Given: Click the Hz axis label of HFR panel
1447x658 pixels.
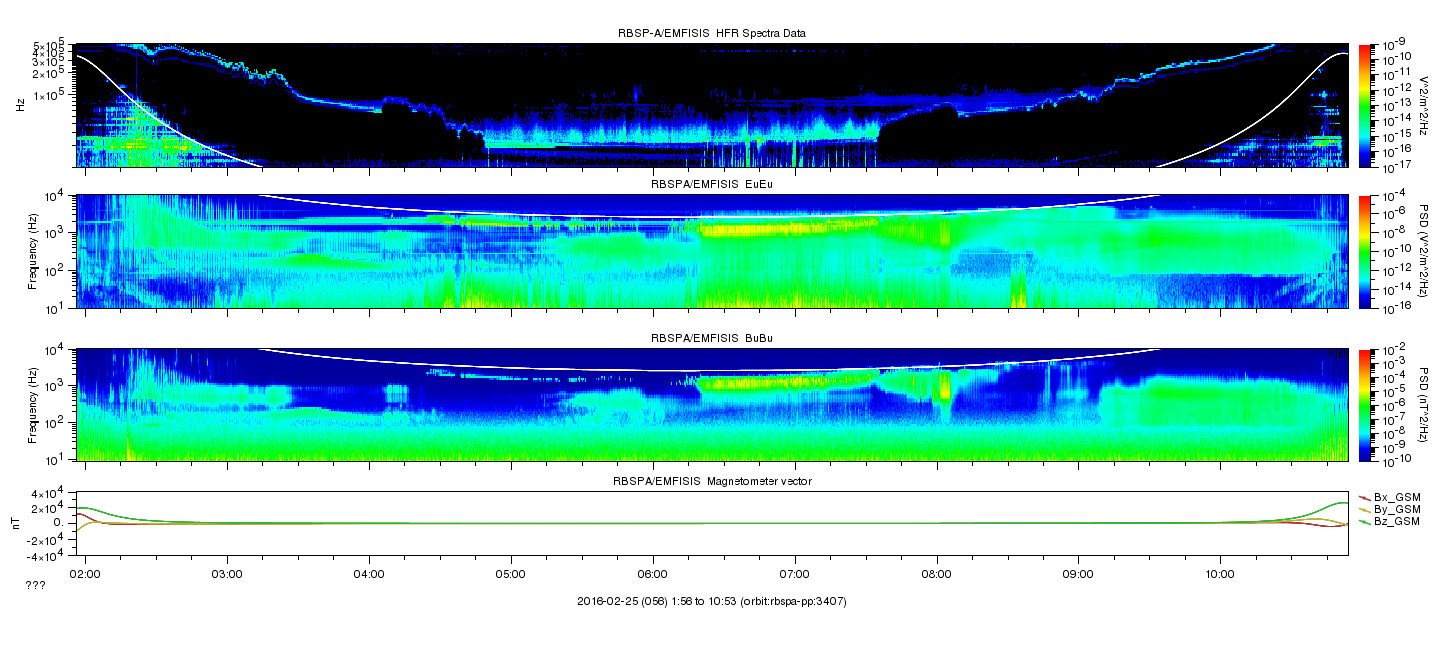Looking at the screenshot, I should click(x=18, y=105).
